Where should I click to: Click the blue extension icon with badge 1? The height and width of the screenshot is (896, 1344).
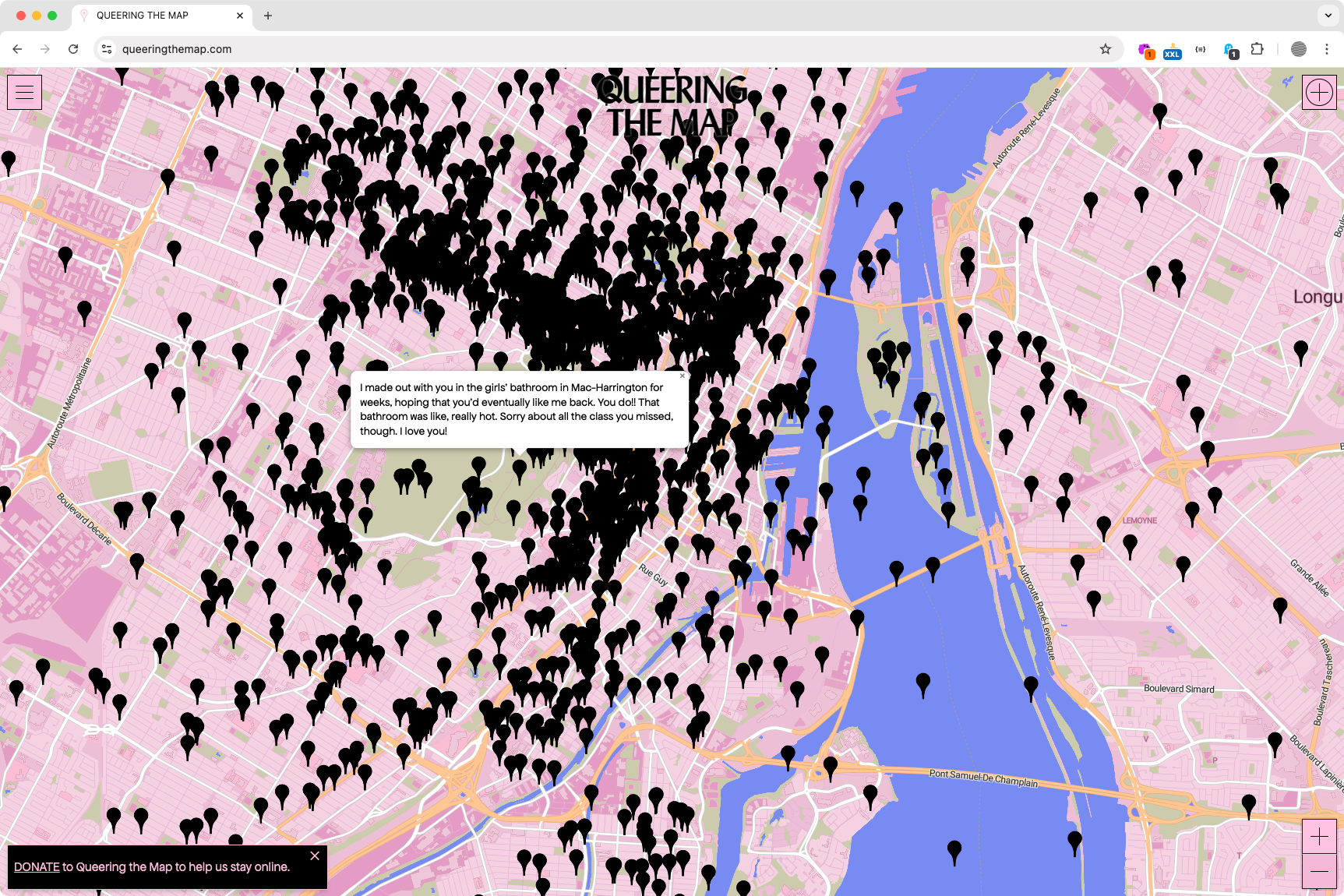1230,51
